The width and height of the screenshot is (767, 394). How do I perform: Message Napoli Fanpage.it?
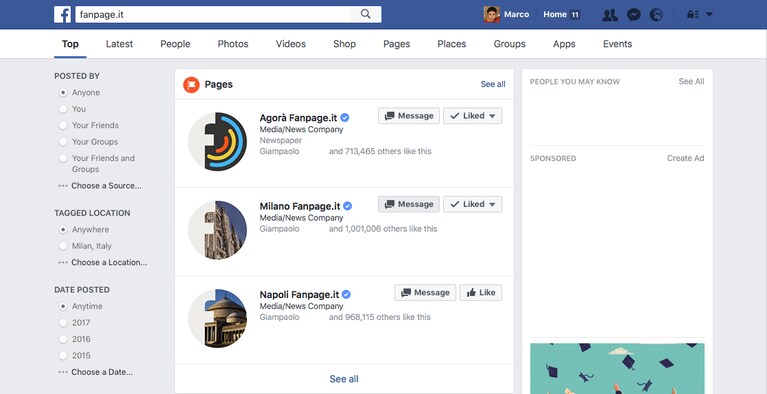pyautogui.click(x=425, y=293)
